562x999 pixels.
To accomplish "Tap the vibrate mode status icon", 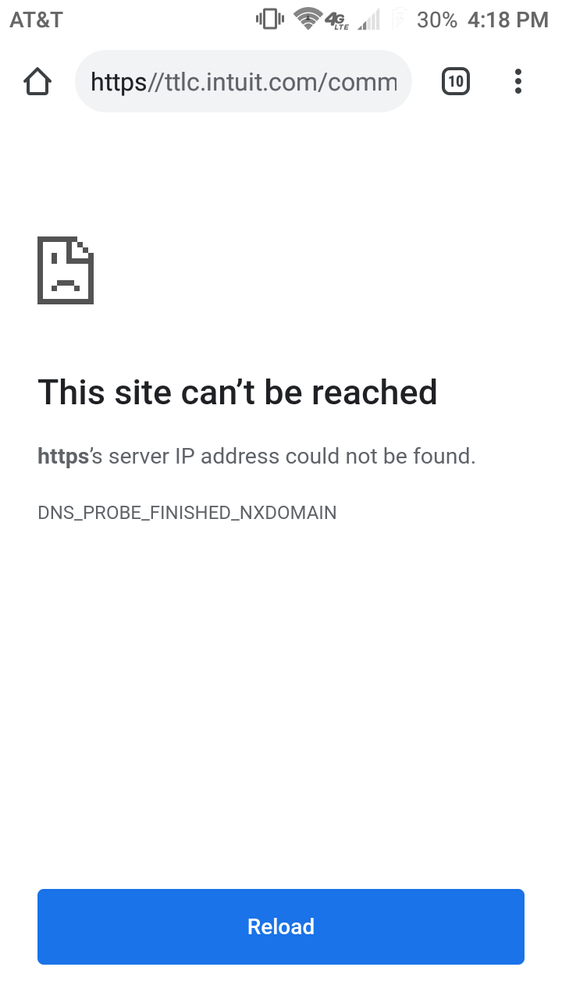I will (x=270, y=19).
